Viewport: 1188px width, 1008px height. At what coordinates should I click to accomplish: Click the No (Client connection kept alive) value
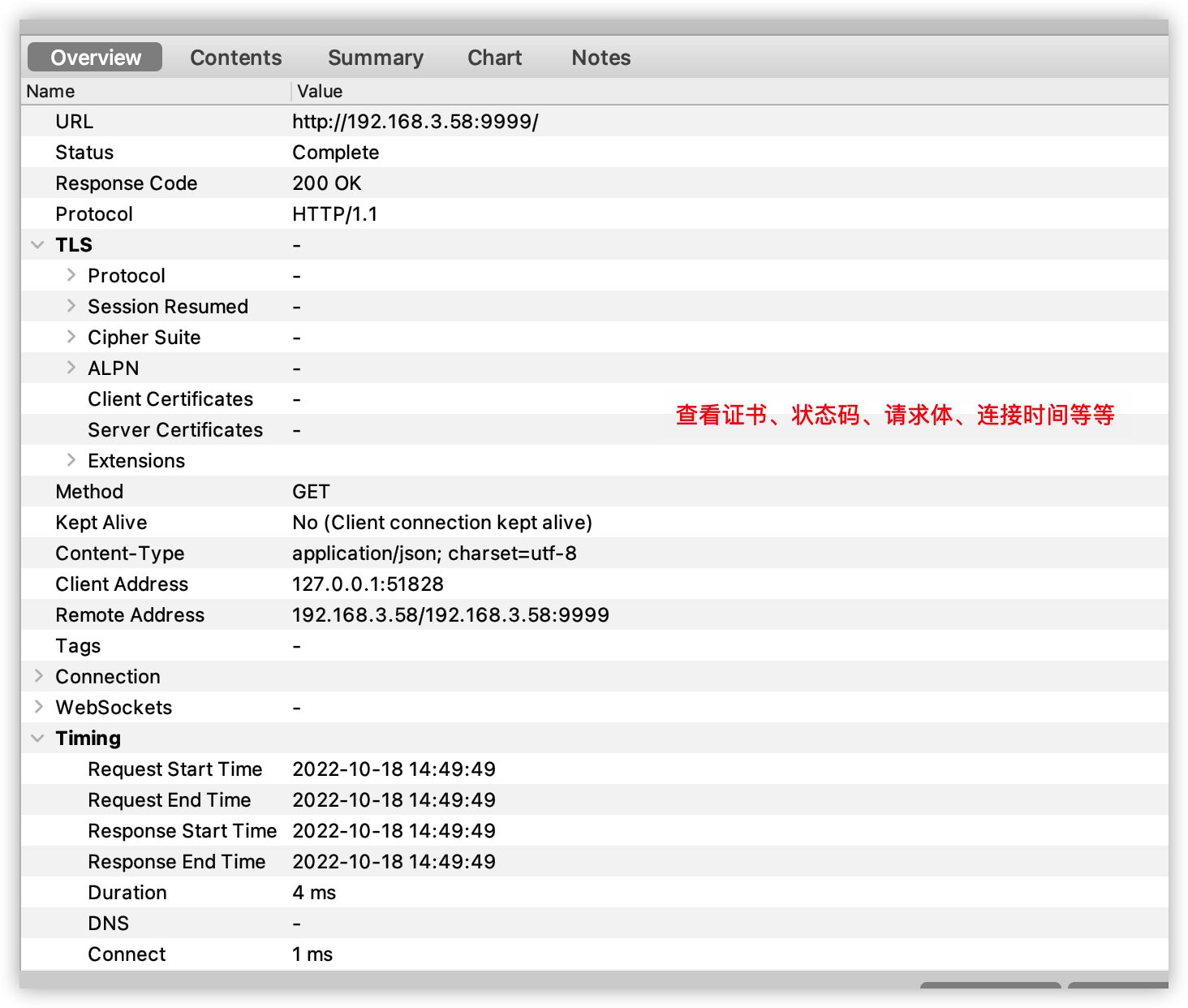(x=442, y=523)
